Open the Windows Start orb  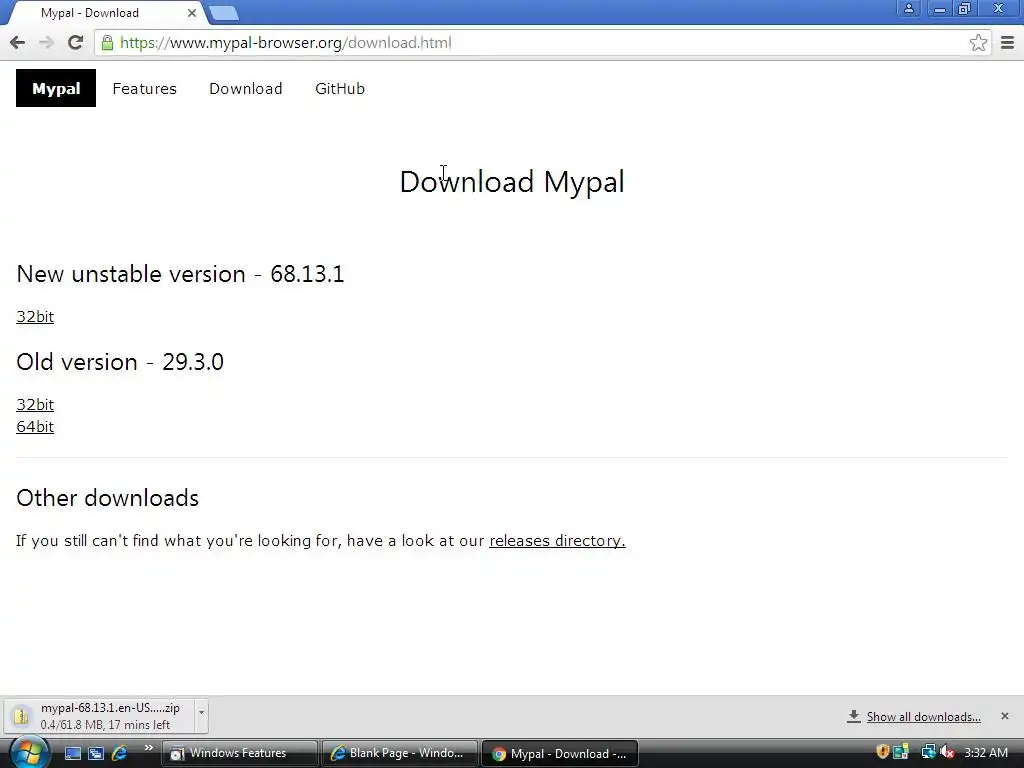(x=28, y=752)
